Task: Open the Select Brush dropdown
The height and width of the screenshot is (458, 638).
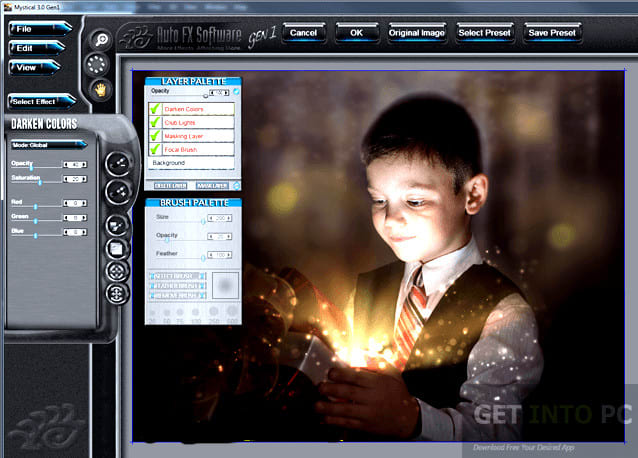Action: (x=178, y=276)
